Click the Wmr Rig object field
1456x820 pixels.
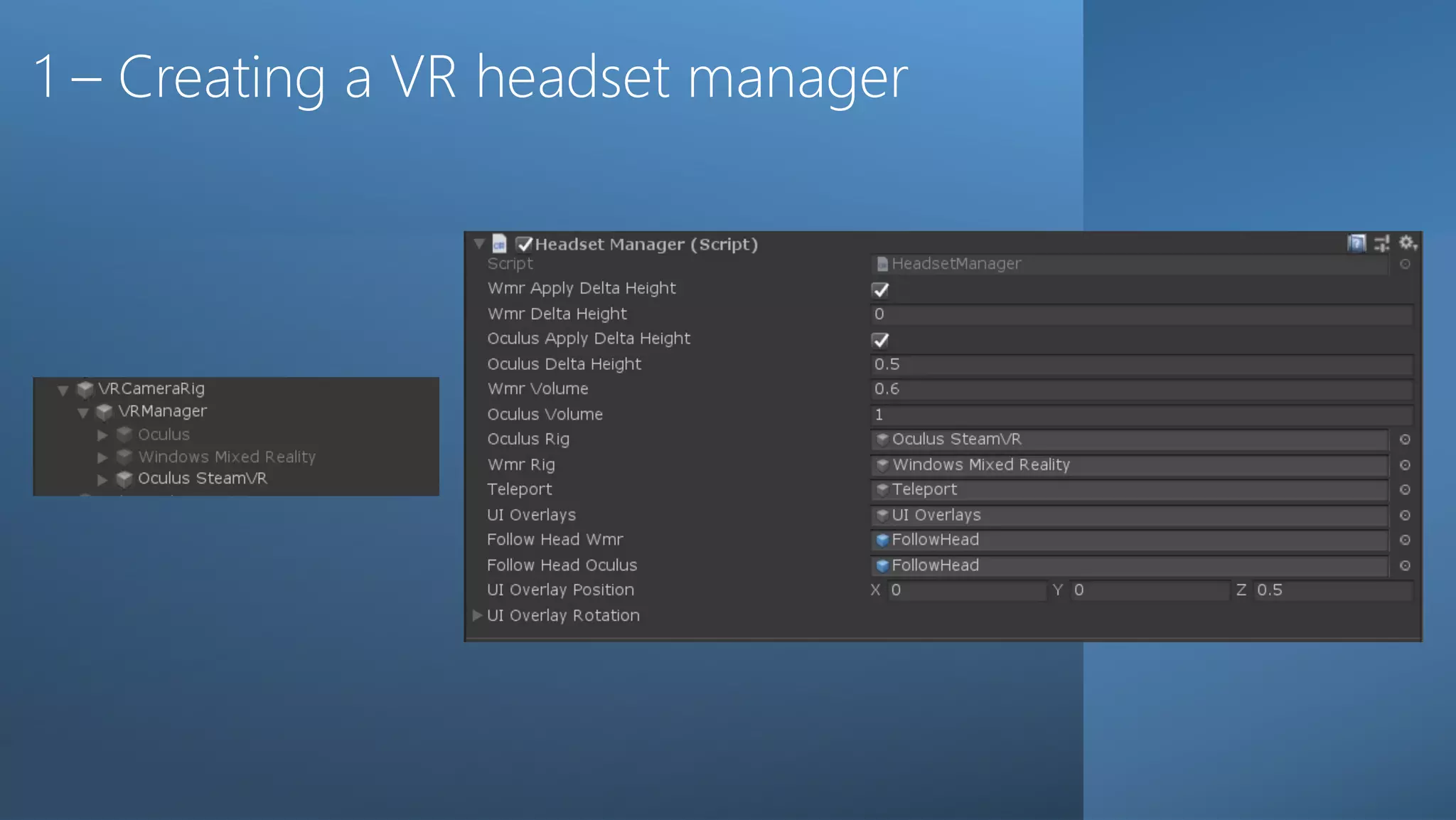click(1130, 465)
